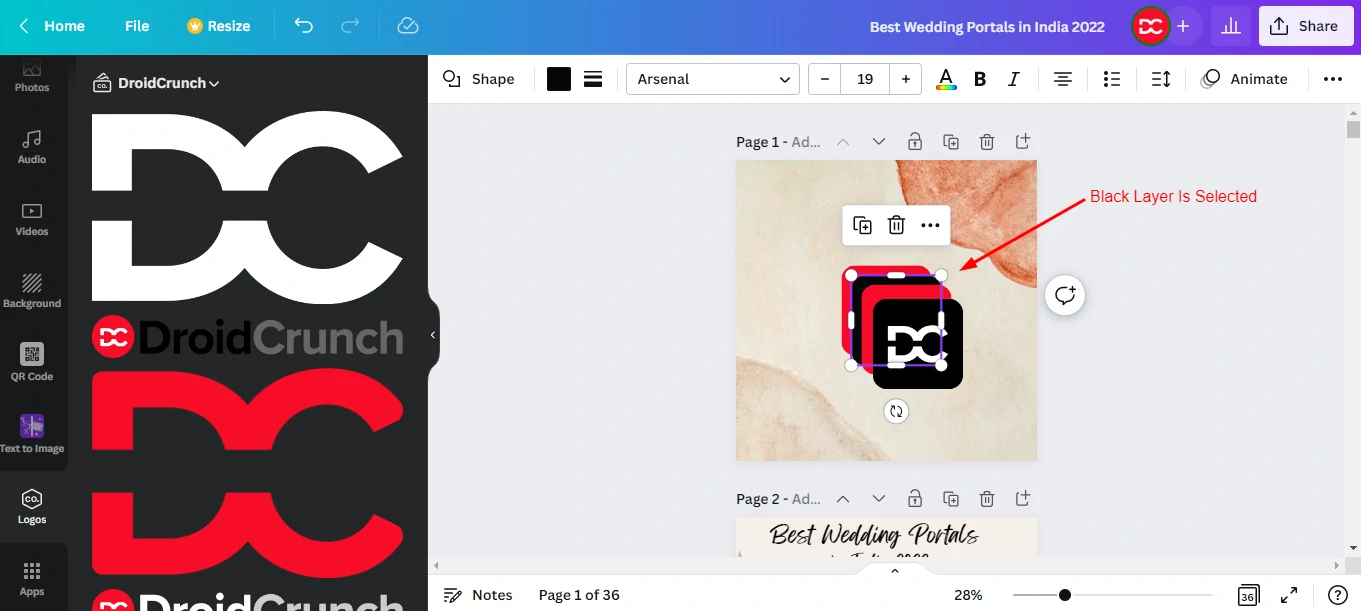Move Page 2 up with chevron
The height and width of the screenshot is (611, 1361).
tap(842, 498)
